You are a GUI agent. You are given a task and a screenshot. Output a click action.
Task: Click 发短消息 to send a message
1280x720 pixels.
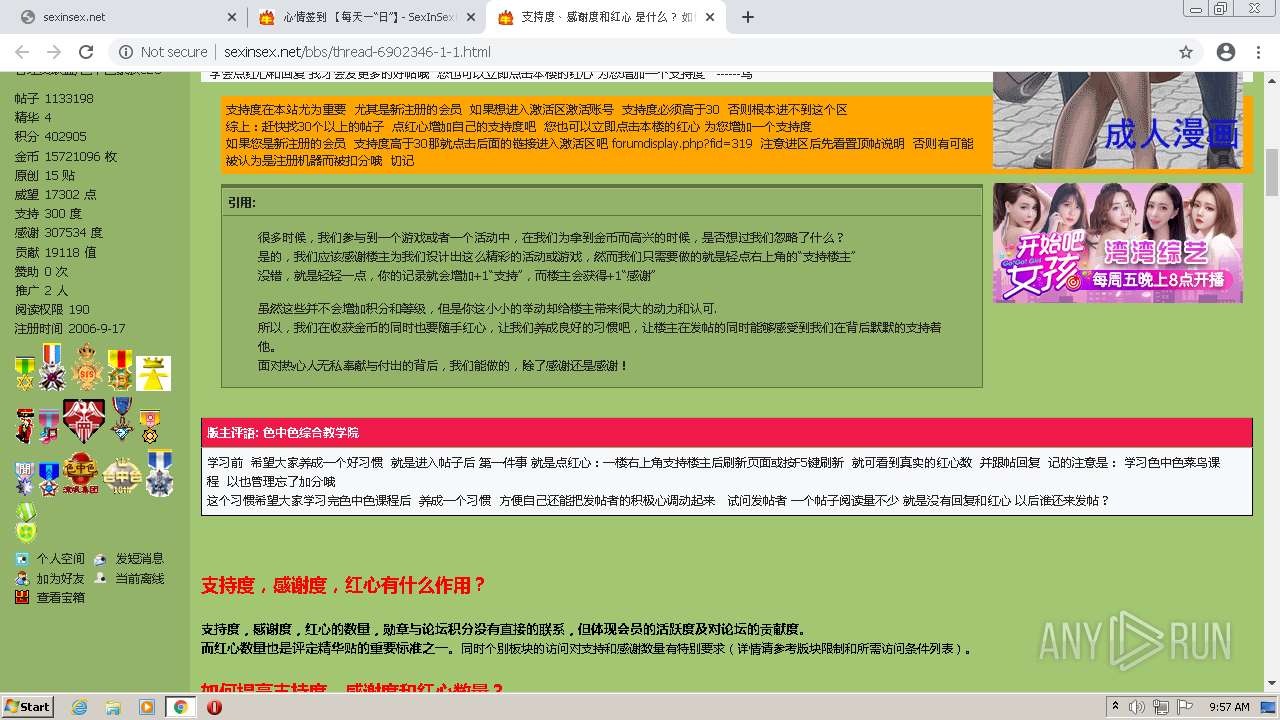click(139, 559)
